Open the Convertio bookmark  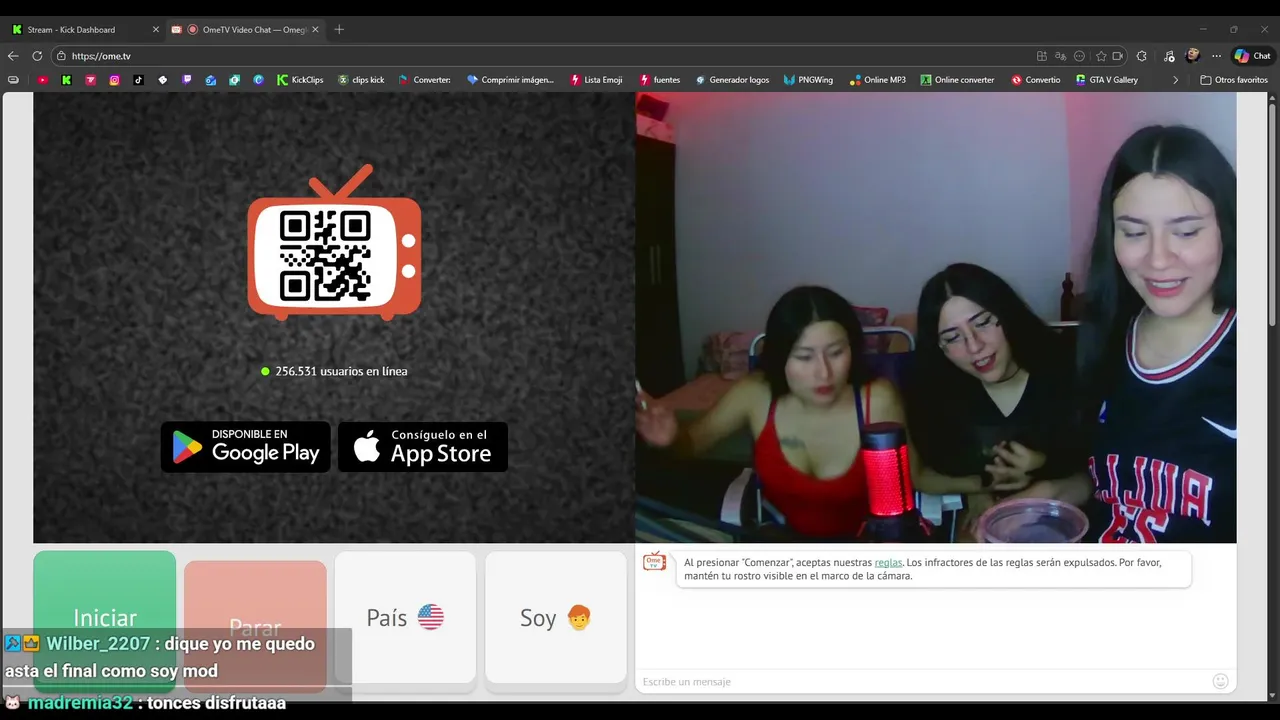[1035, 80]
